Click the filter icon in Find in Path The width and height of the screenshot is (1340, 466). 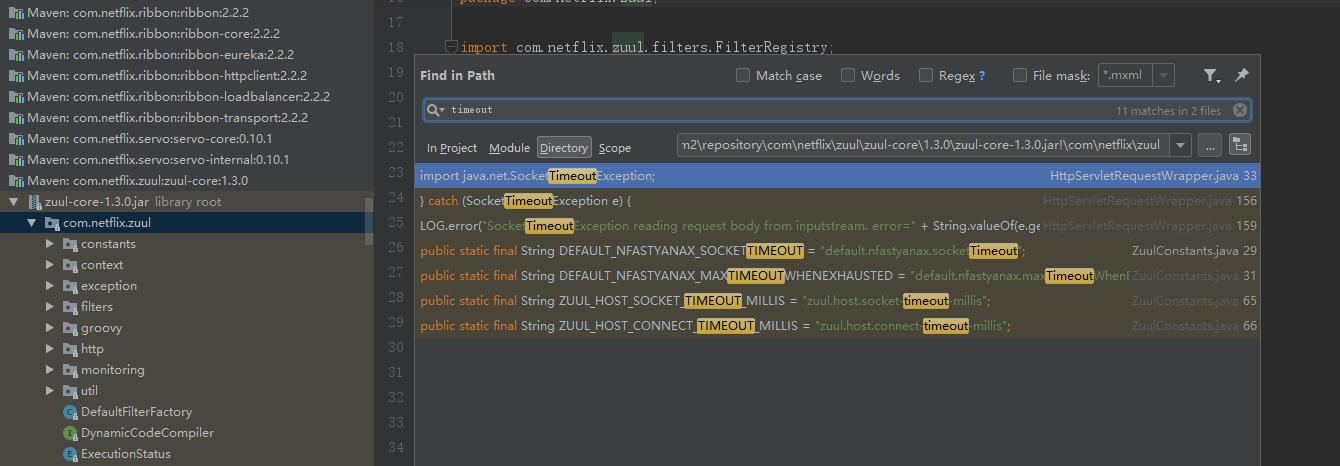(1210, 76)
